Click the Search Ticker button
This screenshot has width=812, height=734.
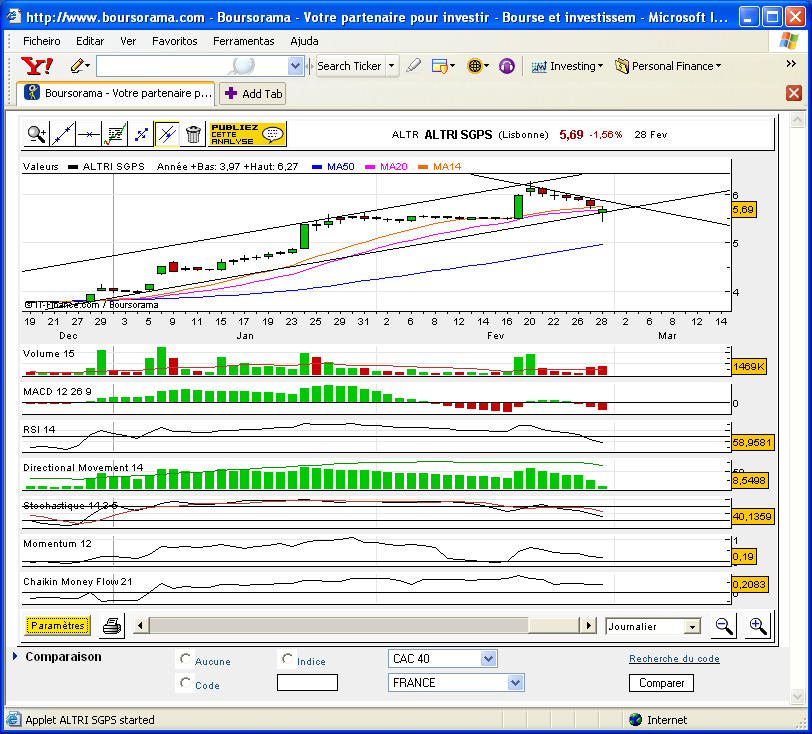350,66
